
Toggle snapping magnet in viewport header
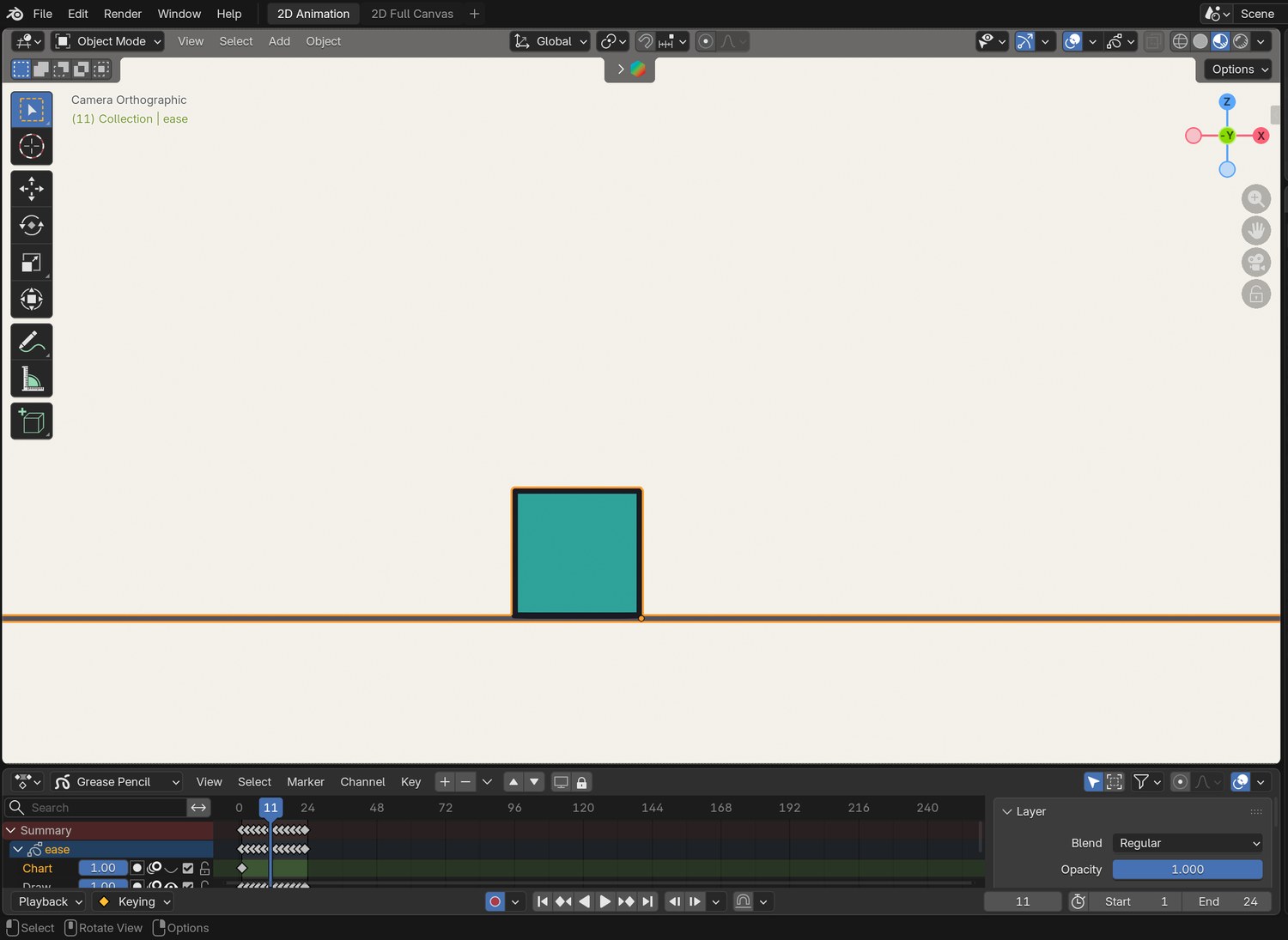pyautogui.click(x=646, y=41)
